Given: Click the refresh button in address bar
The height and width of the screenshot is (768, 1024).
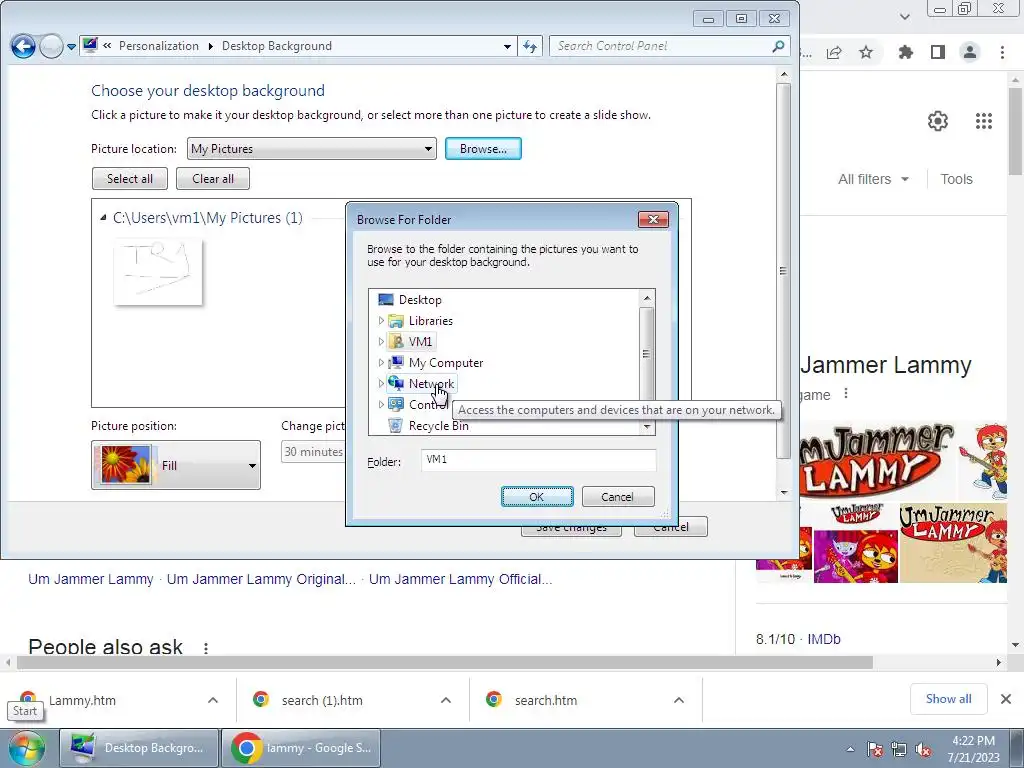Looking at the screenshot, I should (x=530, y=46).
